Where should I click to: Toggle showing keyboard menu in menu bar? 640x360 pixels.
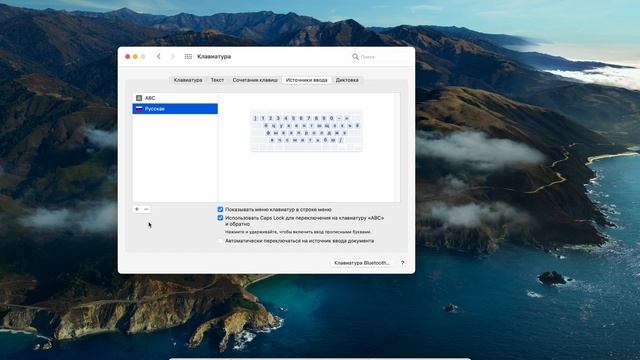point(220,209)
